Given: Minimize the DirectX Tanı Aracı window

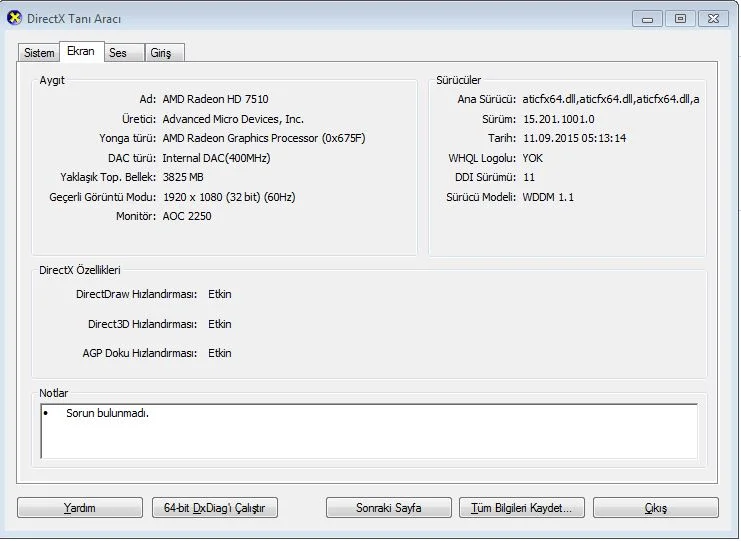Looking at the screenshot, I should (x=647, y=19).
